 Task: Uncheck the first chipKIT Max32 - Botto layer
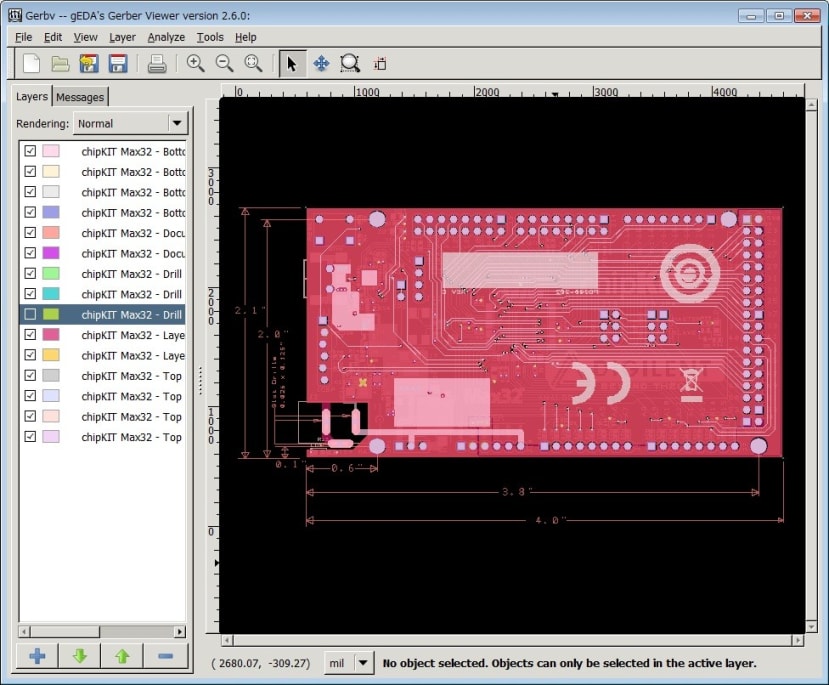[30, 151]
